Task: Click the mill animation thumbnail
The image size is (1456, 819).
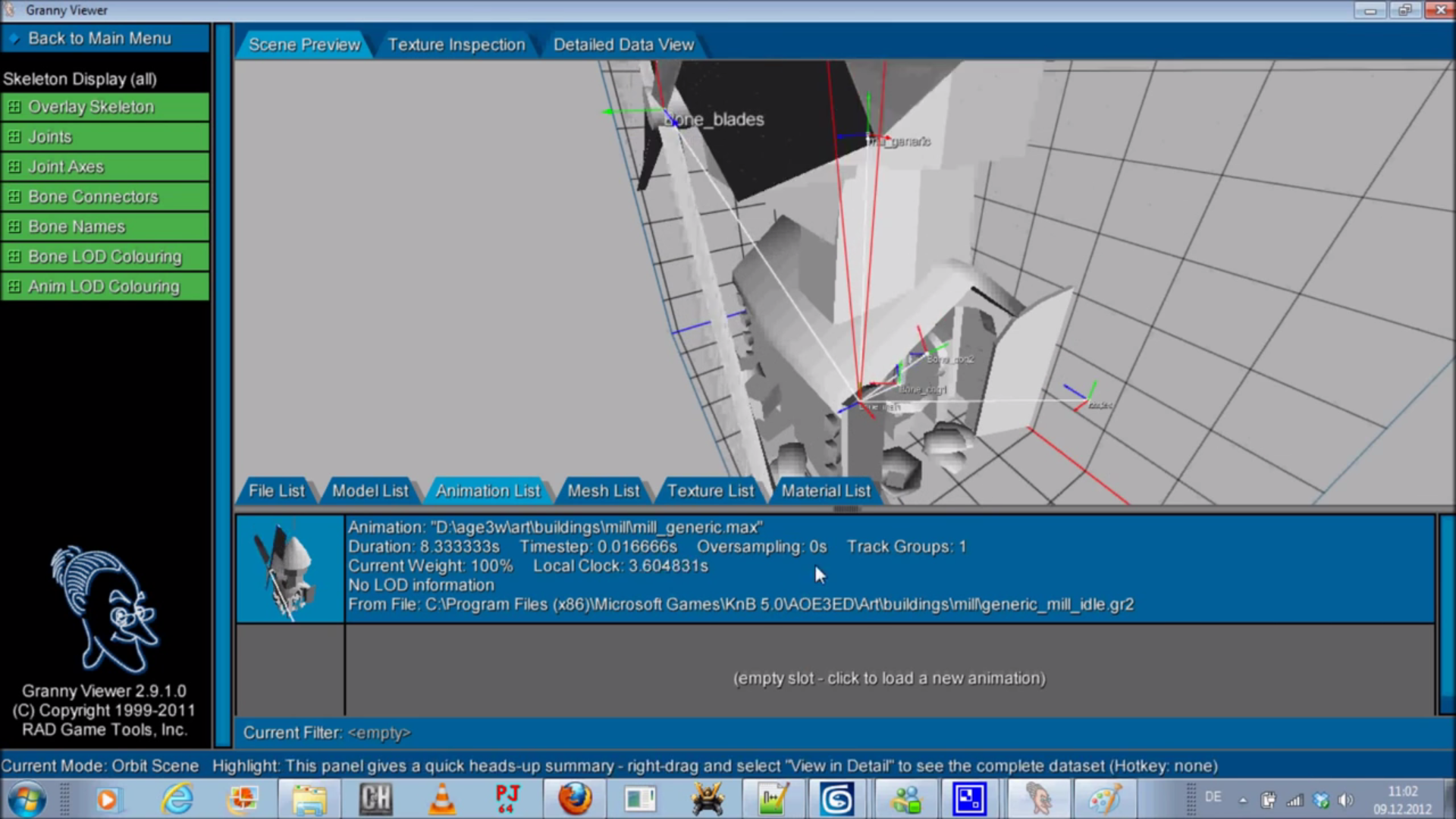Action: [290, 570]
